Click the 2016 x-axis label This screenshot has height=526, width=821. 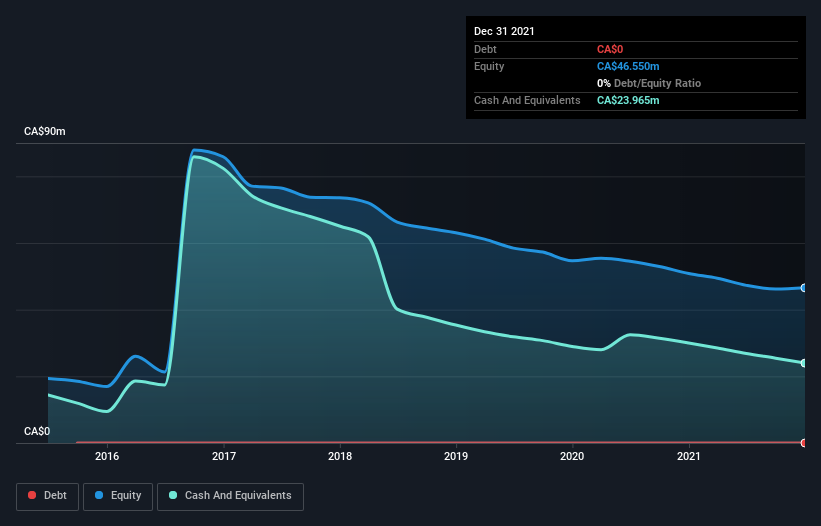tap(107, 456)
